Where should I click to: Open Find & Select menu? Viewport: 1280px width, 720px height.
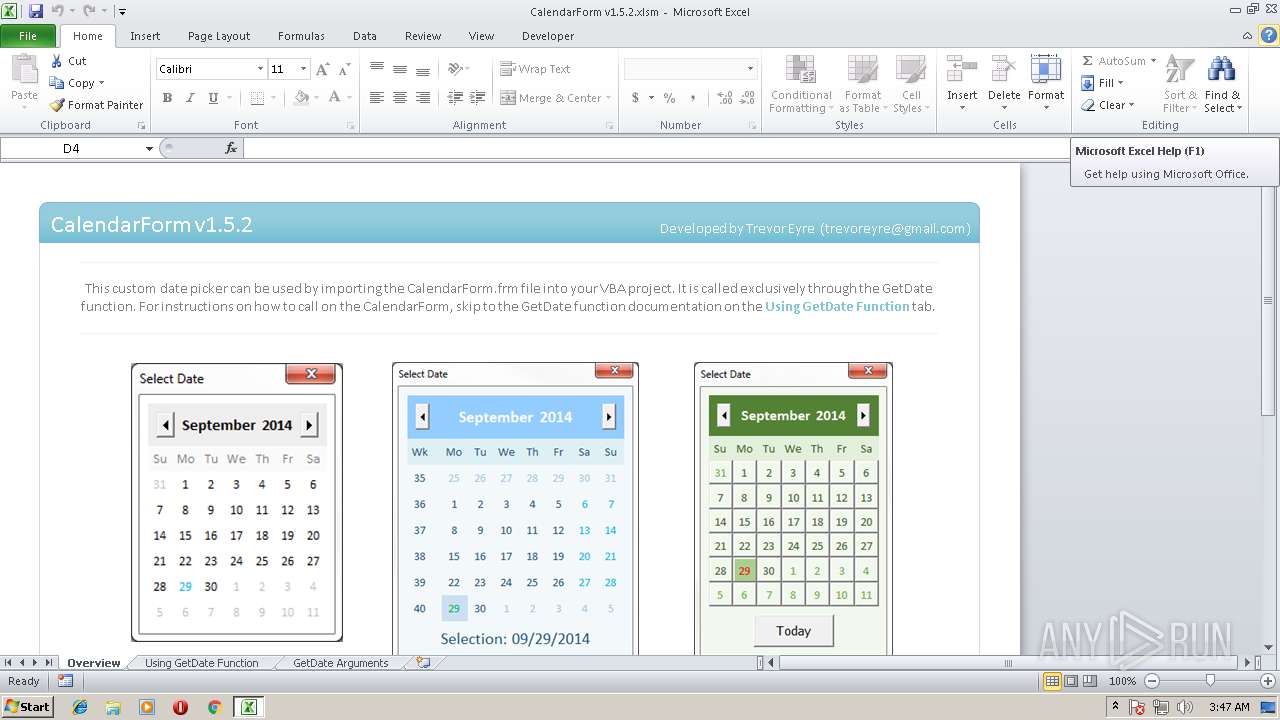pyautogui.click(x=1222, y=84)
